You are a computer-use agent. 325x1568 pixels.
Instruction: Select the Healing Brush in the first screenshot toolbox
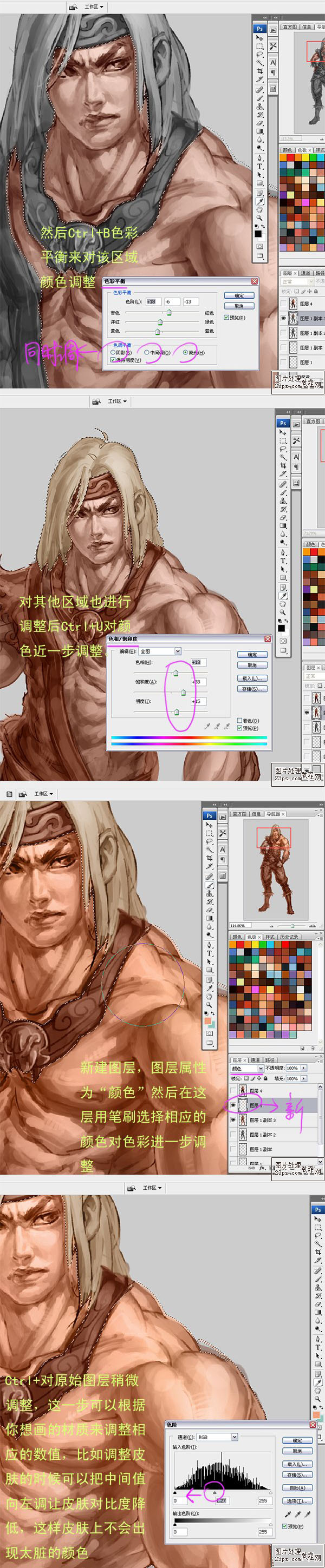(260, 89)
